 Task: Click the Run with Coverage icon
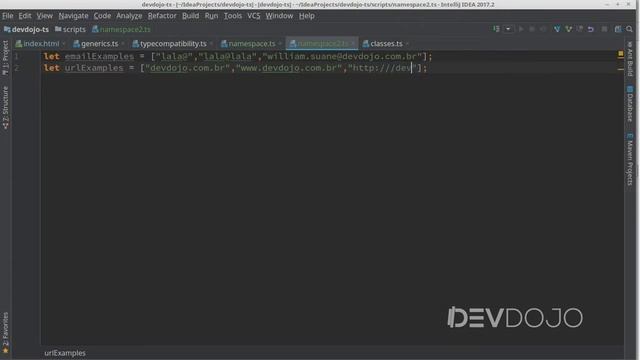543,29
